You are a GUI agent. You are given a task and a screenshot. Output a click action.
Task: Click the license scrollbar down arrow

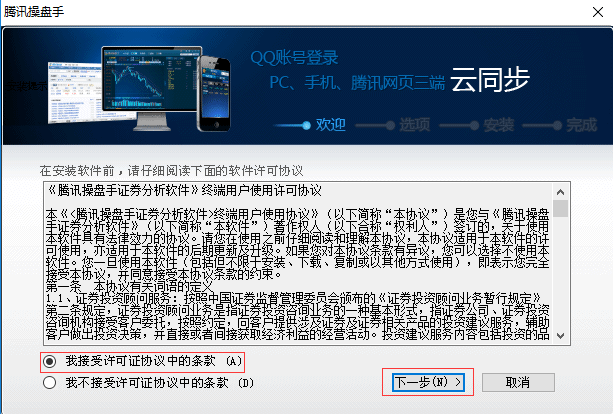560,335
